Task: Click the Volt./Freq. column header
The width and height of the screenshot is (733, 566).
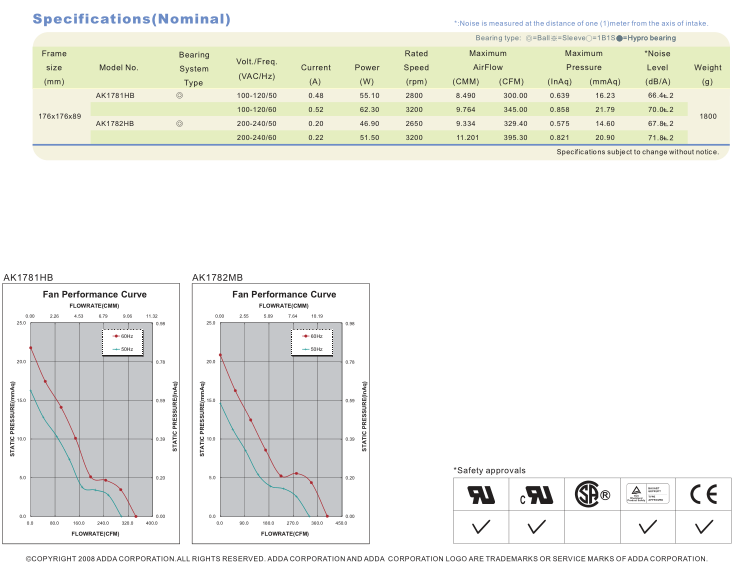Action: pos(257,69)
